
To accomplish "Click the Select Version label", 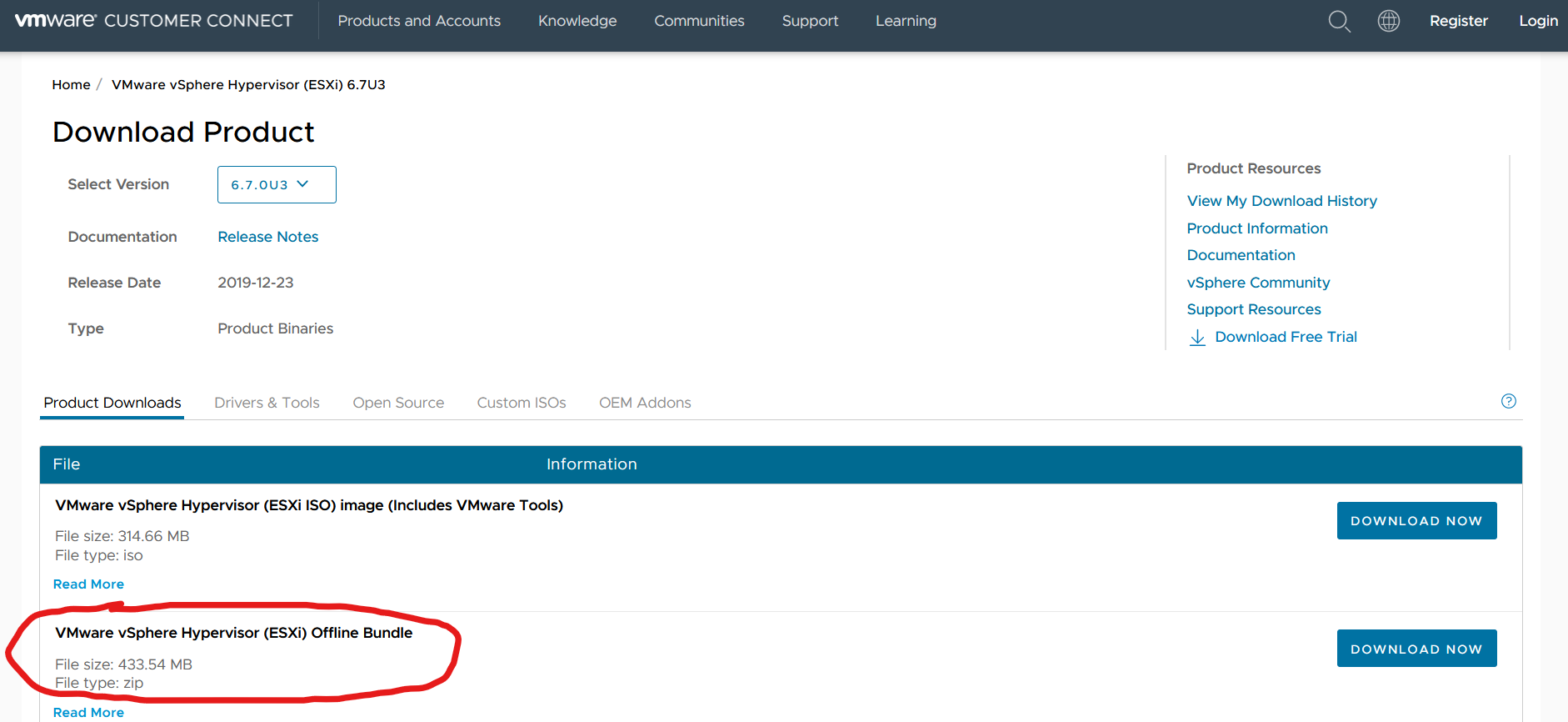I will pyautogui.click(x=118, y=184).
